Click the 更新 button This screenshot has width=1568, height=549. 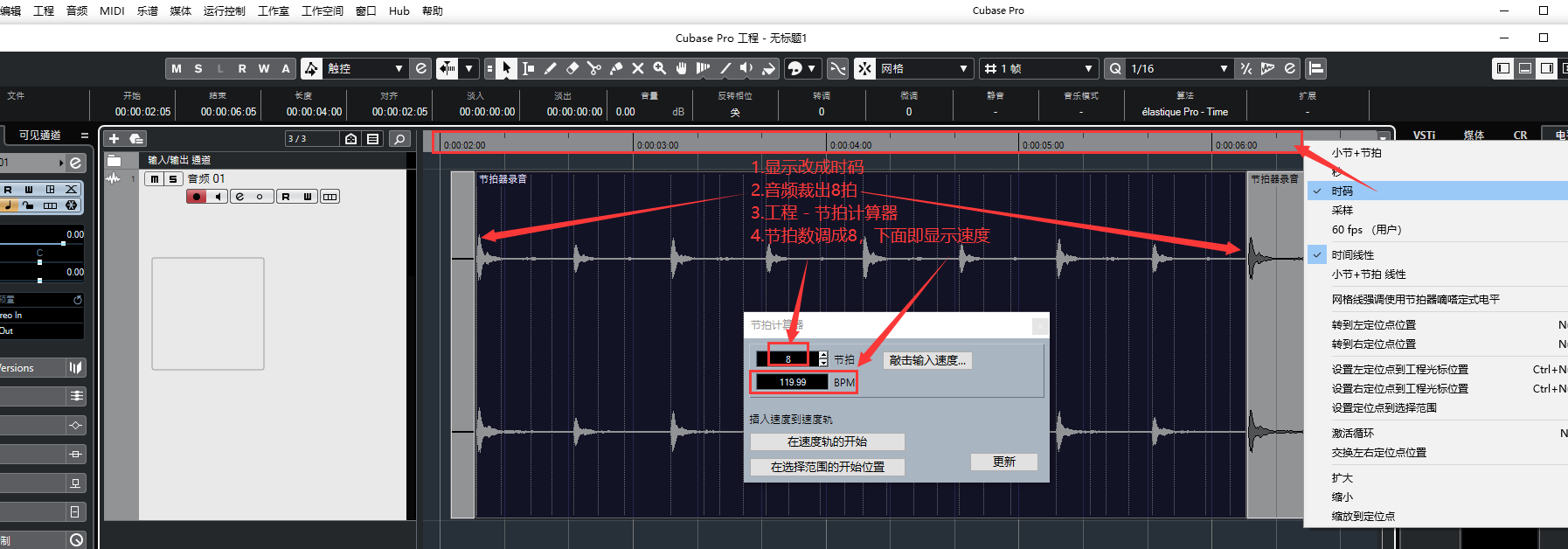(1004, 462)
